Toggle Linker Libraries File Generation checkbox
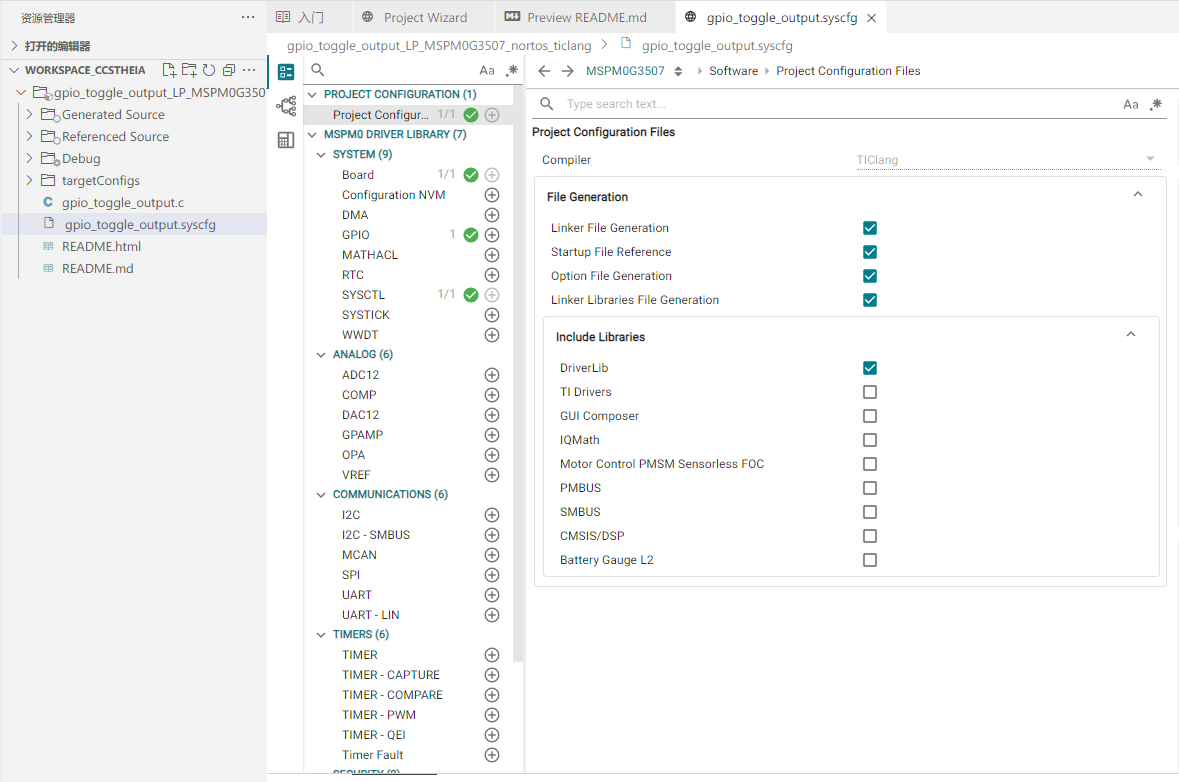 click(870, 300)
